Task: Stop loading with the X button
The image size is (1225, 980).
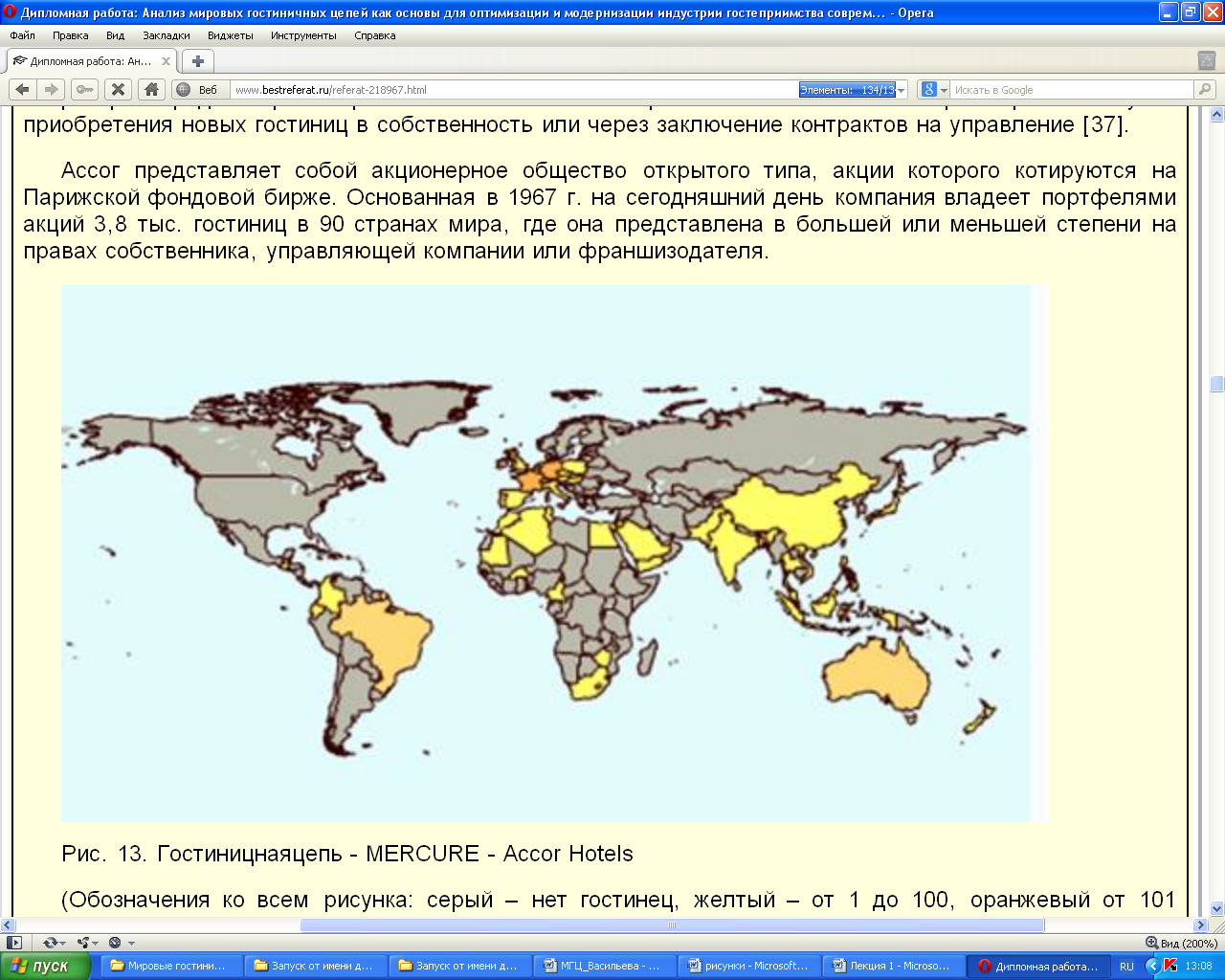Action: (118, 90)
